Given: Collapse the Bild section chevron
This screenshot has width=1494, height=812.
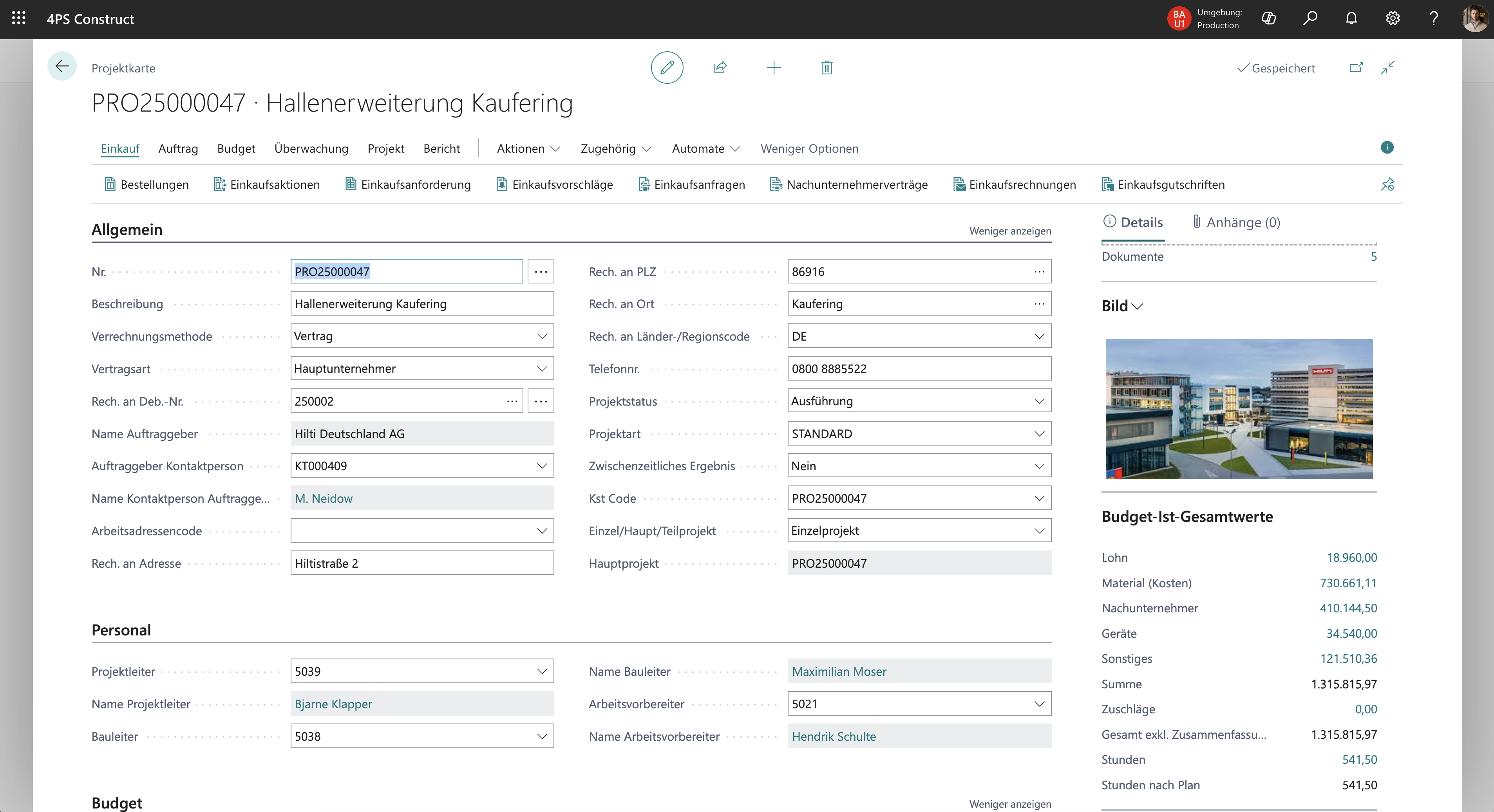Looking at the screenshot, I should click(x=1137, y=306).
